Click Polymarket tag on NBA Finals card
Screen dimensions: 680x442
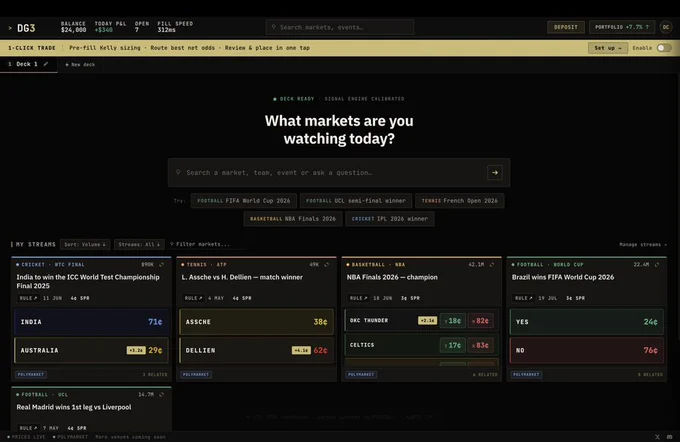click(361, 374)
